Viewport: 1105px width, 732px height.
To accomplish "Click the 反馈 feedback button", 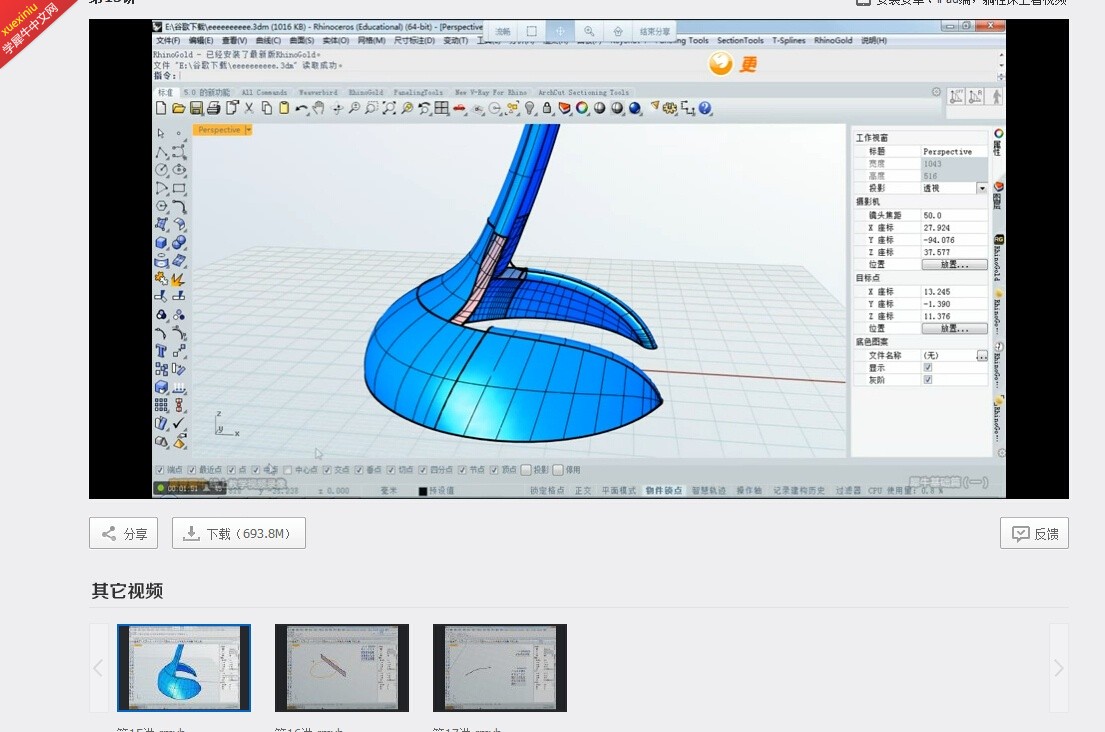I will tap(1034, 533).
